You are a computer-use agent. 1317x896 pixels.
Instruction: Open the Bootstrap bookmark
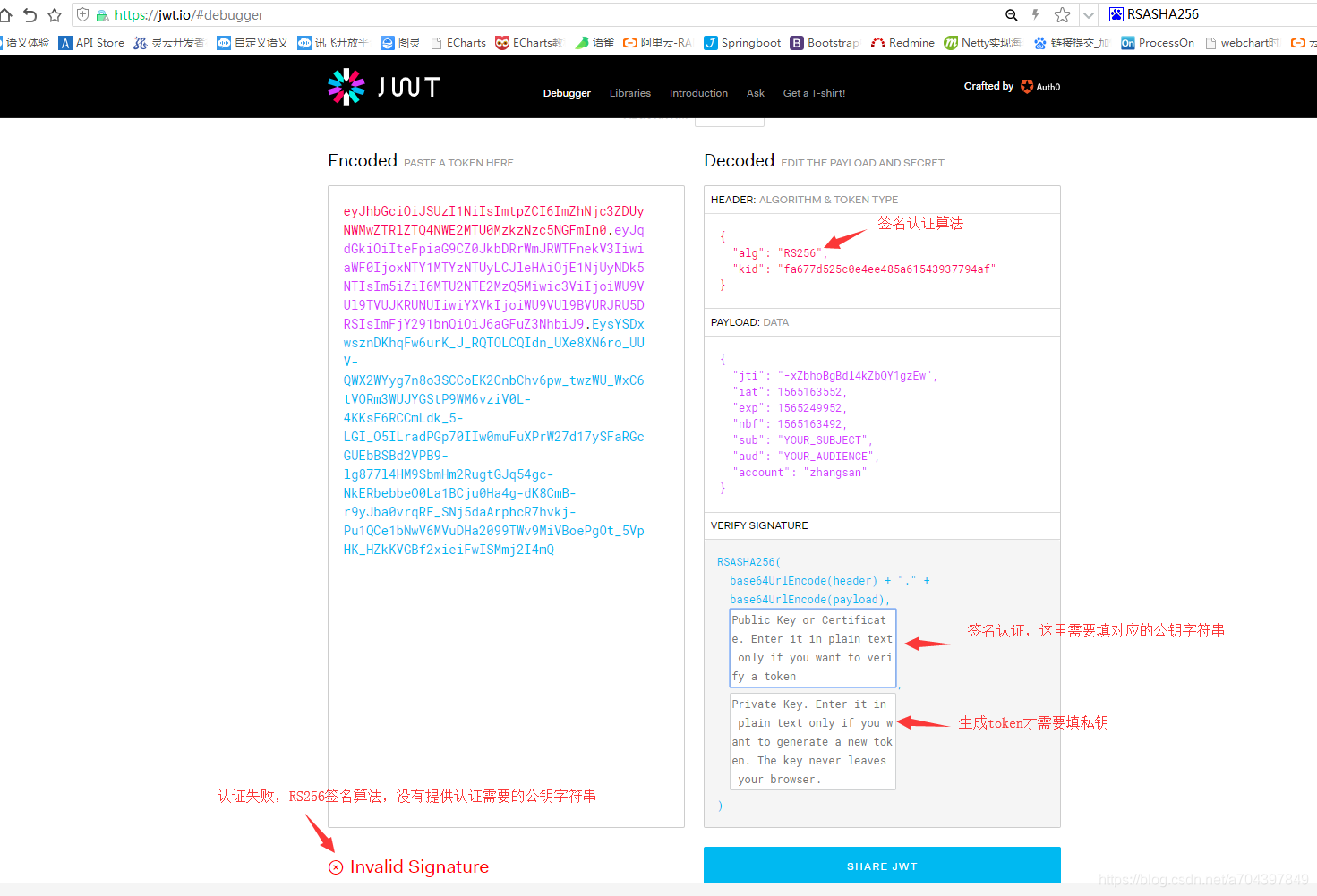(x=825, y=43)
